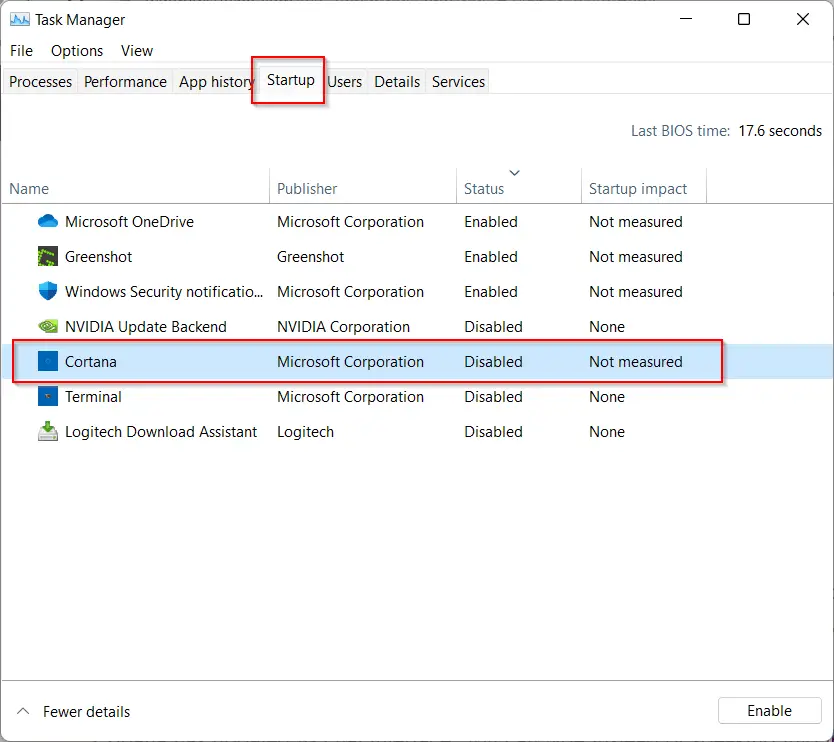The width and height of the screenshot is (834, 742).
Task: Click Enabled status of Microsoft OneDrive
Action: click(x=491, y=221)
